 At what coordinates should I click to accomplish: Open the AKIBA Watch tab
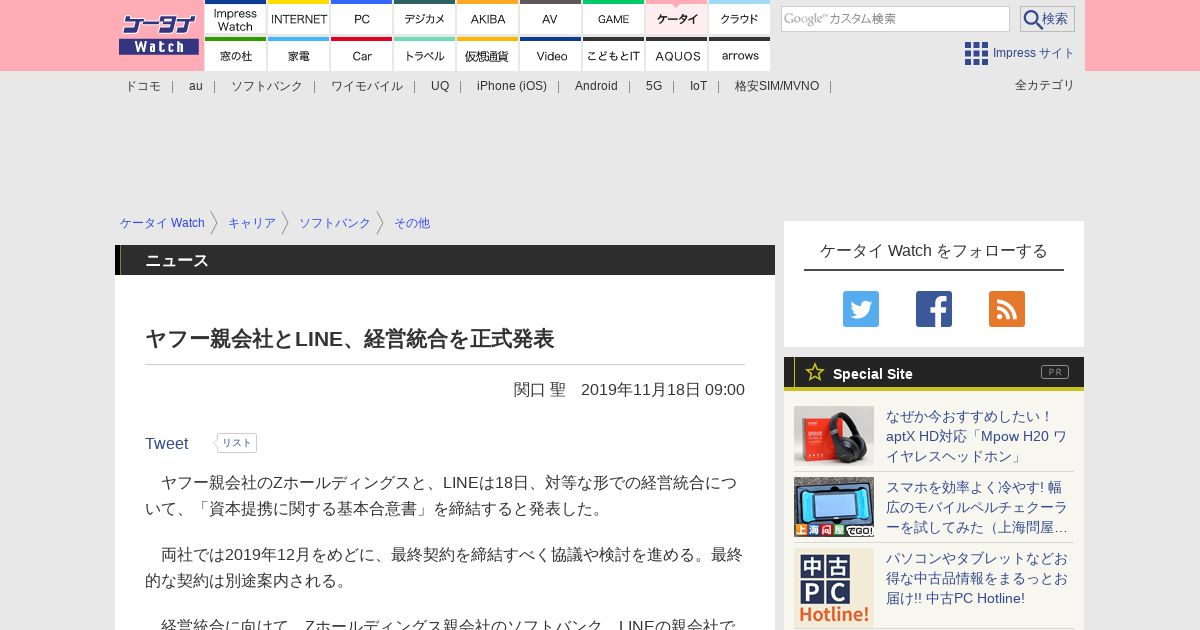[x=488, y=18]
